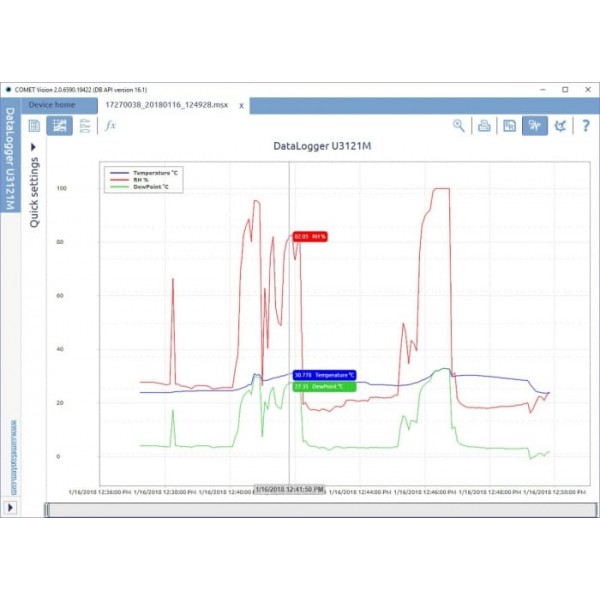Open the graph settings wrench icon
600x600 pixels.
coord(561,126)
